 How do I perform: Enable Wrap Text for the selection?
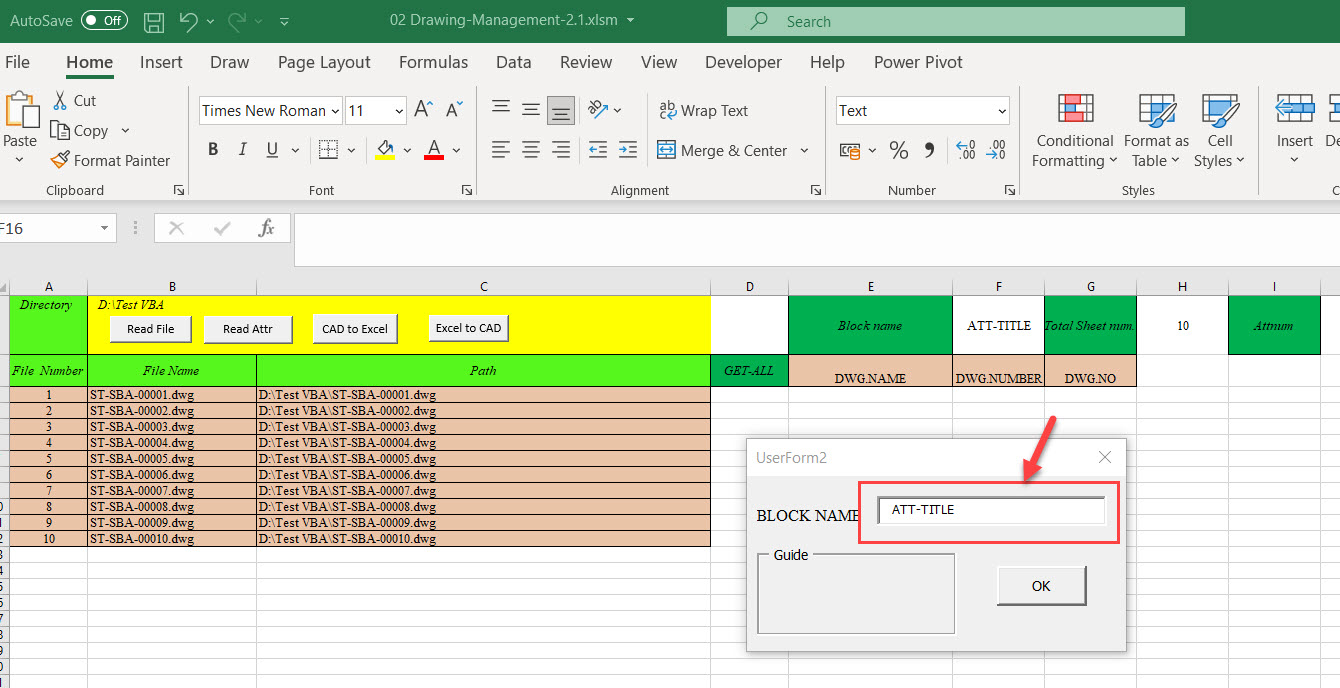click(x=703, y=110)
